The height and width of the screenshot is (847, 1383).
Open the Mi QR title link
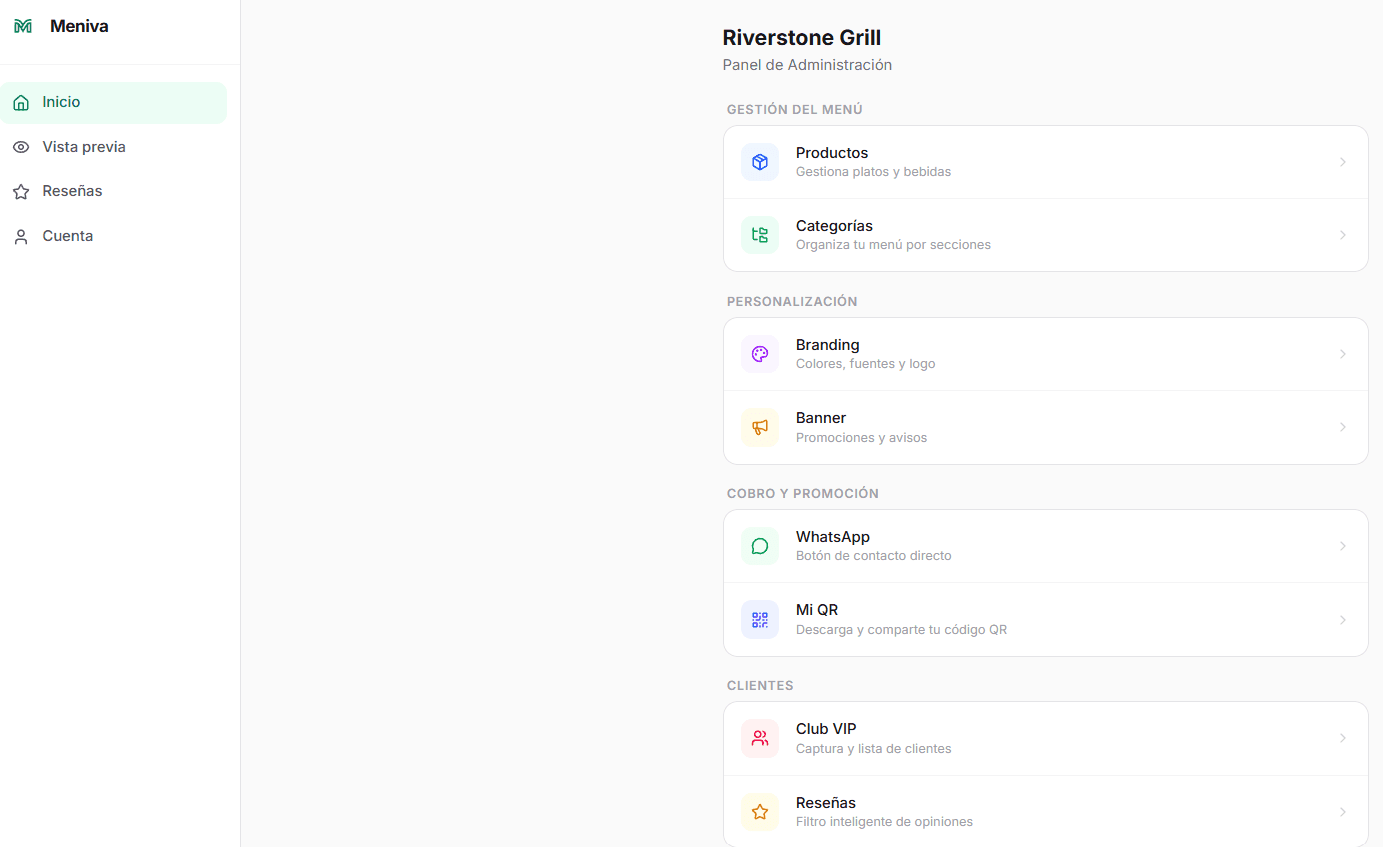(x=817, y=610)
